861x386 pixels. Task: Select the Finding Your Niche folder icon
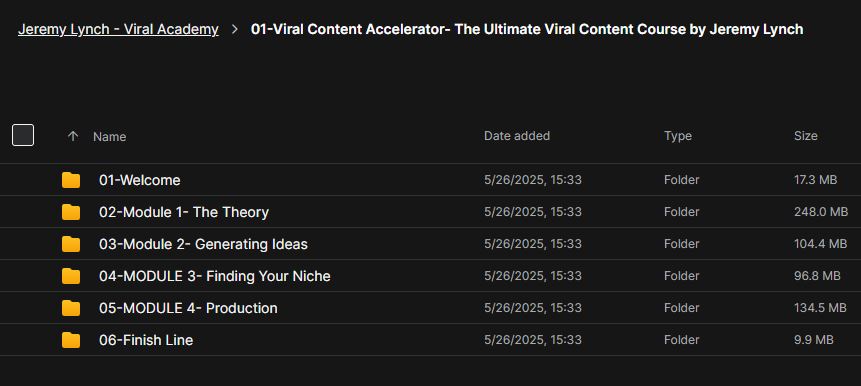71,276
